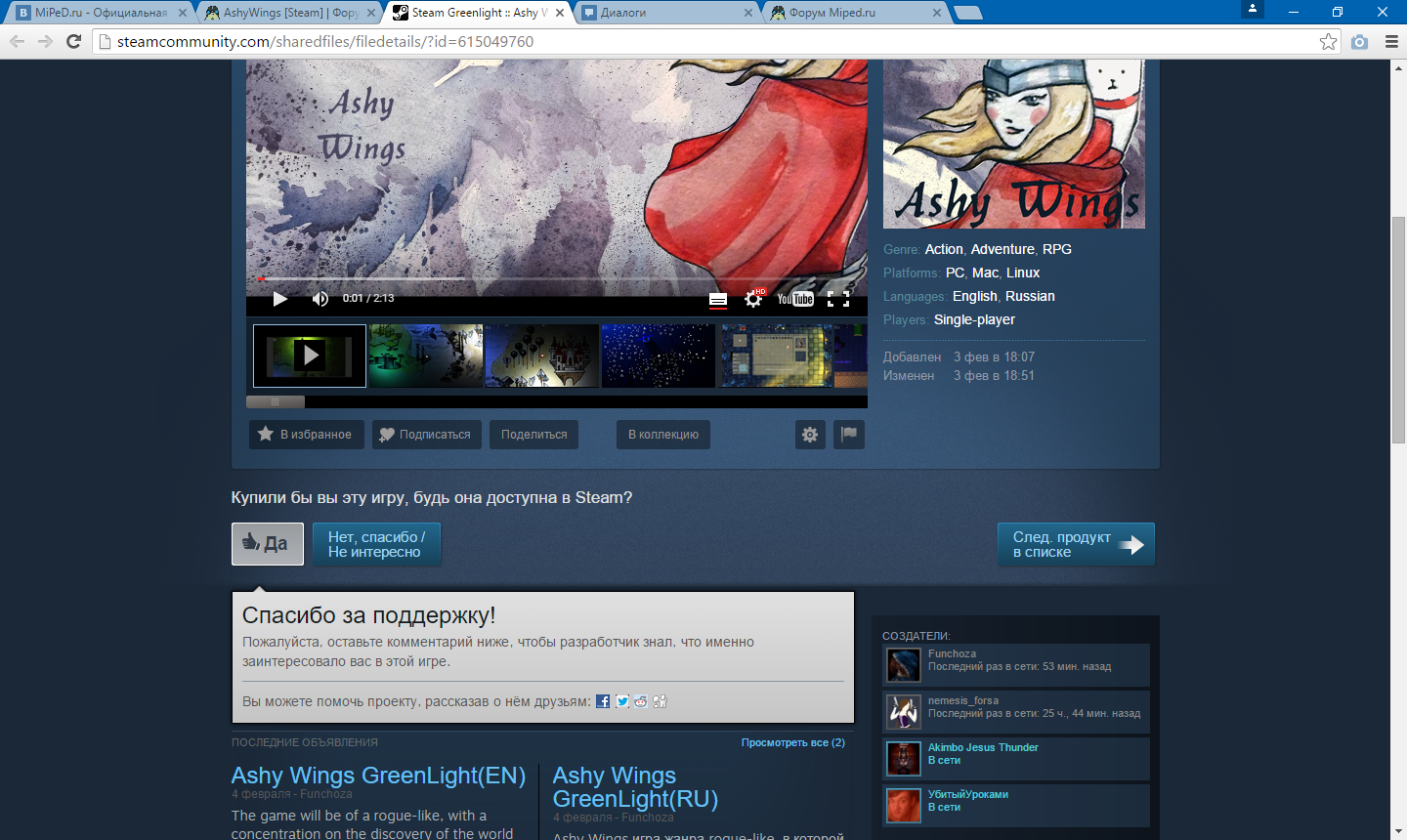1407x840 pixels.
Task: Reload the Steam Greenlight page
Action: (73, 41)
